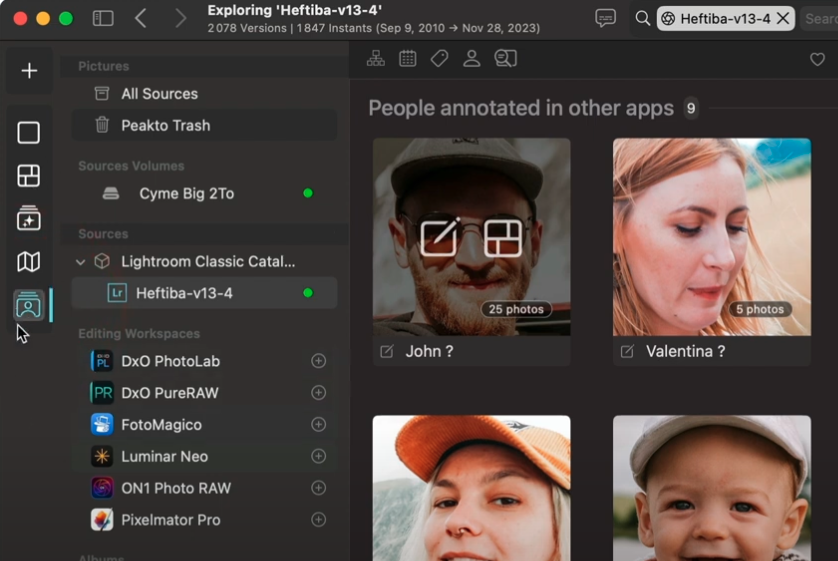Click the Heftiba-v13-4 green status dot

point(308,293)
